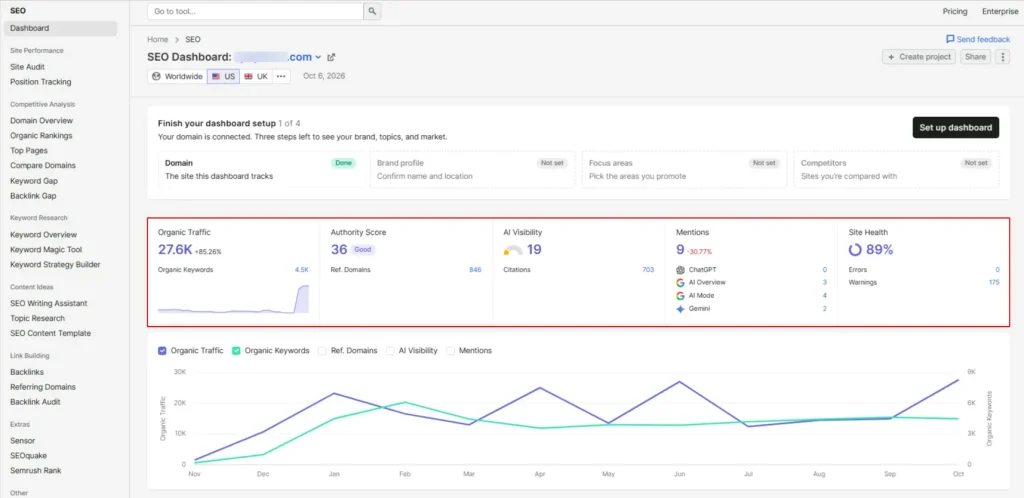Screen dimensions: 1024x498
Task: Click the US flag icon
Action: (x=216, y=76)
